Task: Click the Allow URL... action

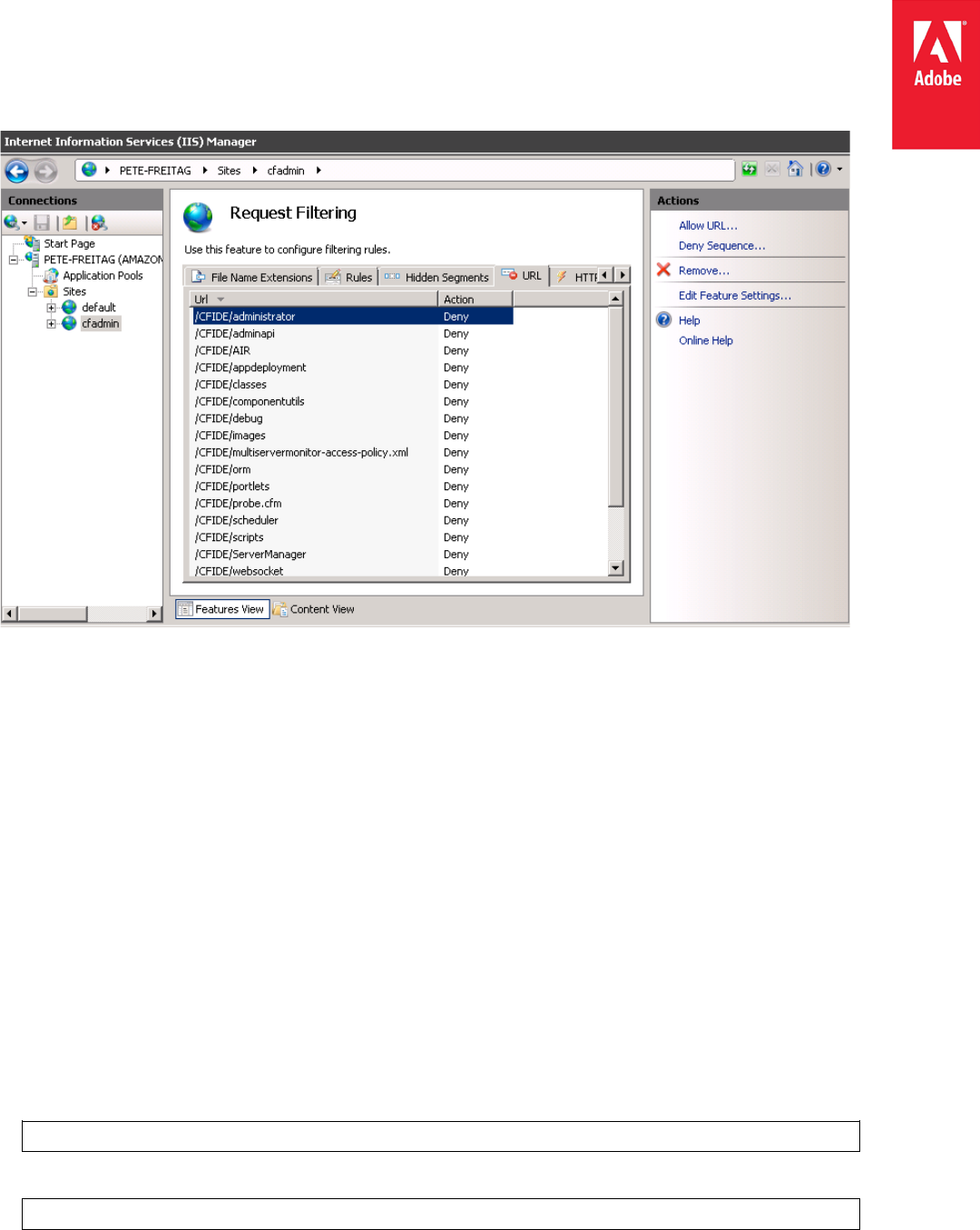Action: coord(708,226)
